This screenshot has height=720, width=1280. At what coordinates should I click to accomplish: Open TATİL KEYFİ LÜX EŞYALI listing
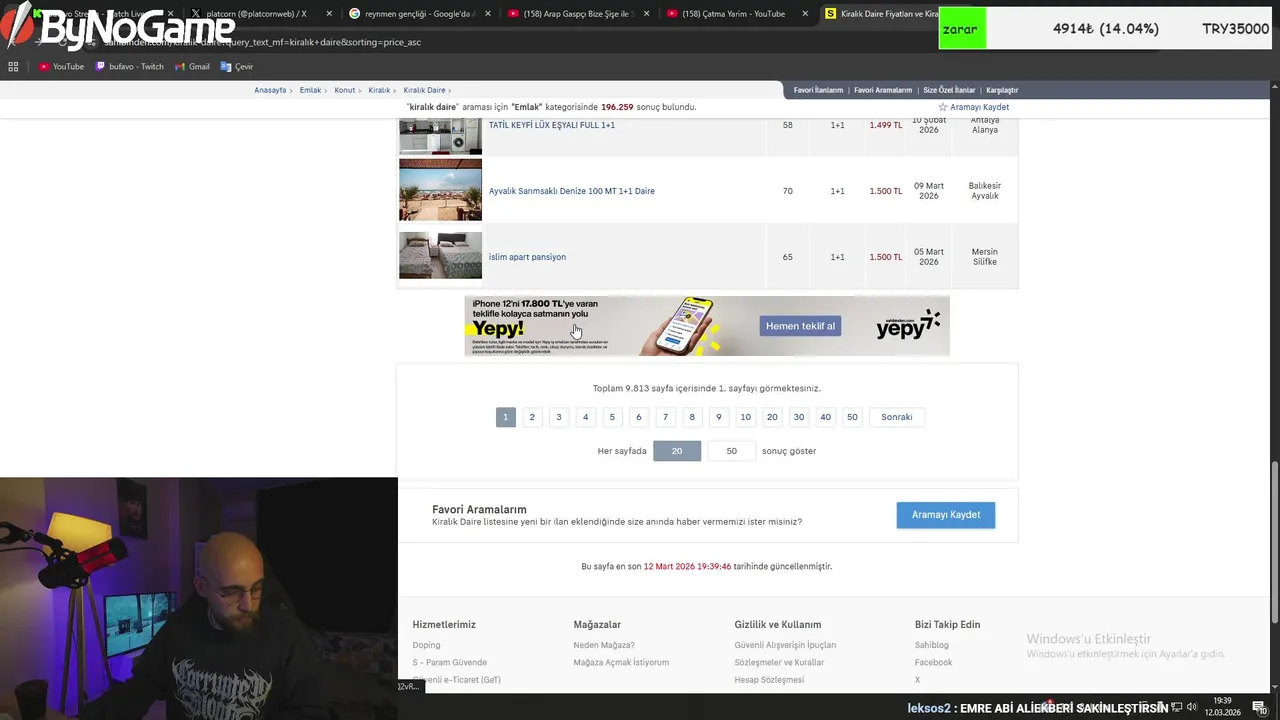[552, 125]
